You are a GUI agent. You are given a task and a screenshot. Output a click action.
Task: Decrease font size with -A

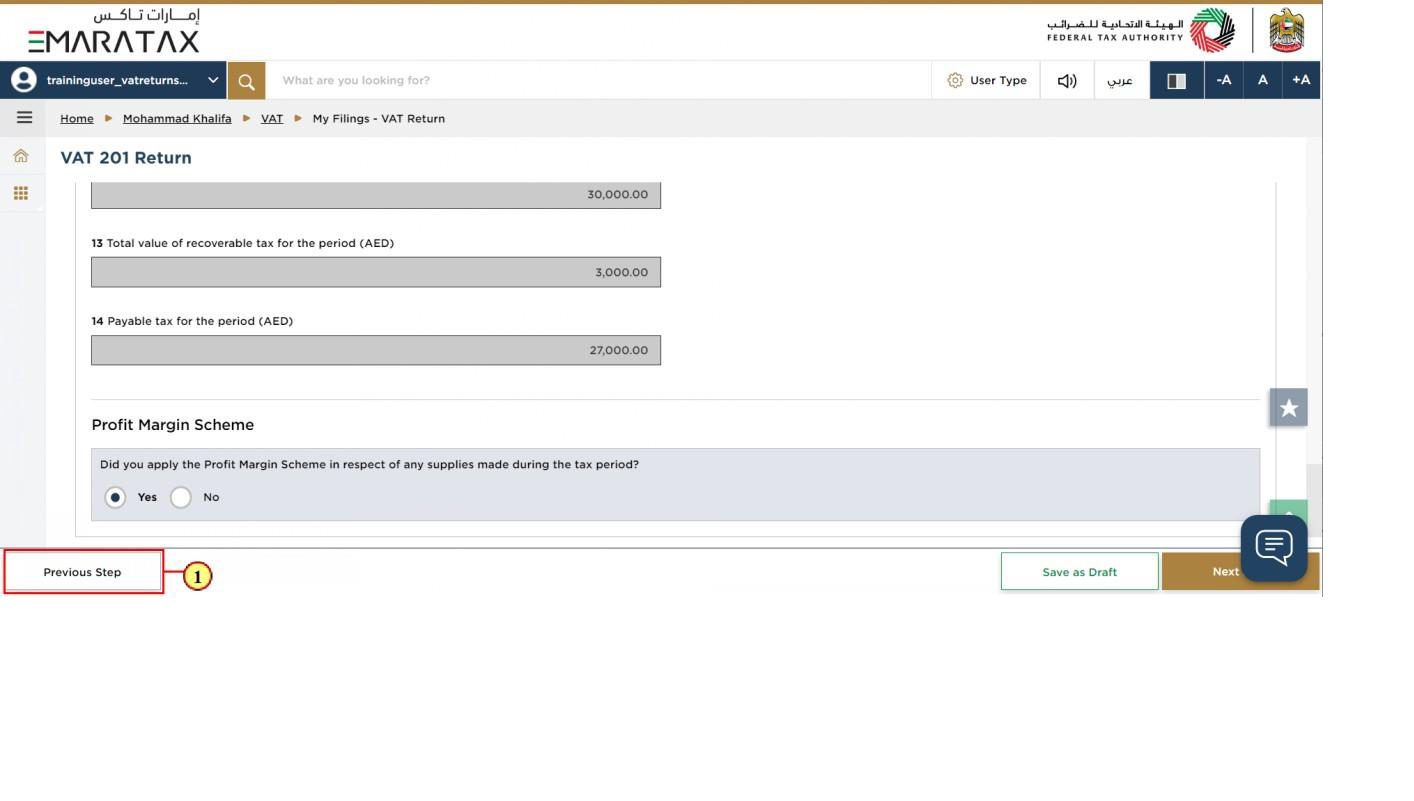pos(1224,80)
